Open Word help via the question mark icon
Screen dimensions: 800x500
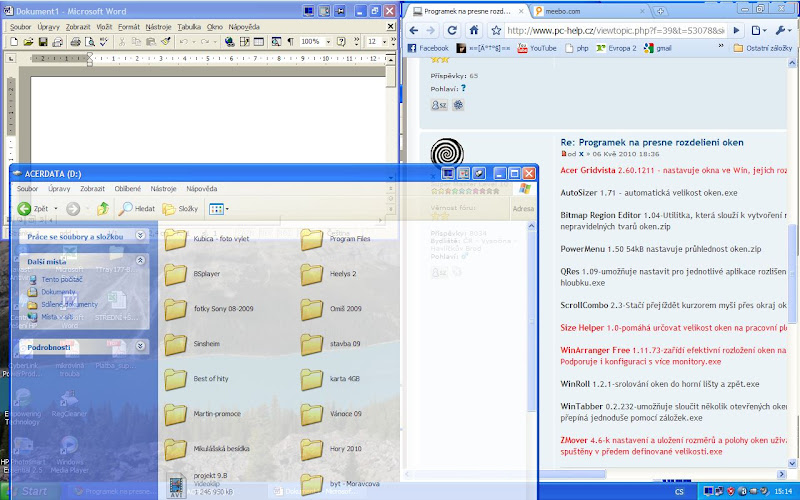(341, 42)
